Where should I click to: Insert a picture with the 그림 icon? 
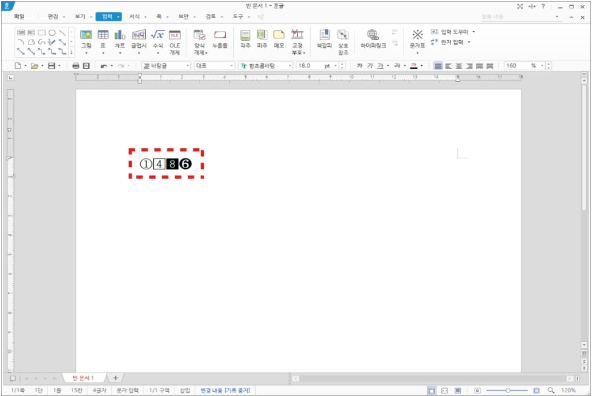[86, 40]
